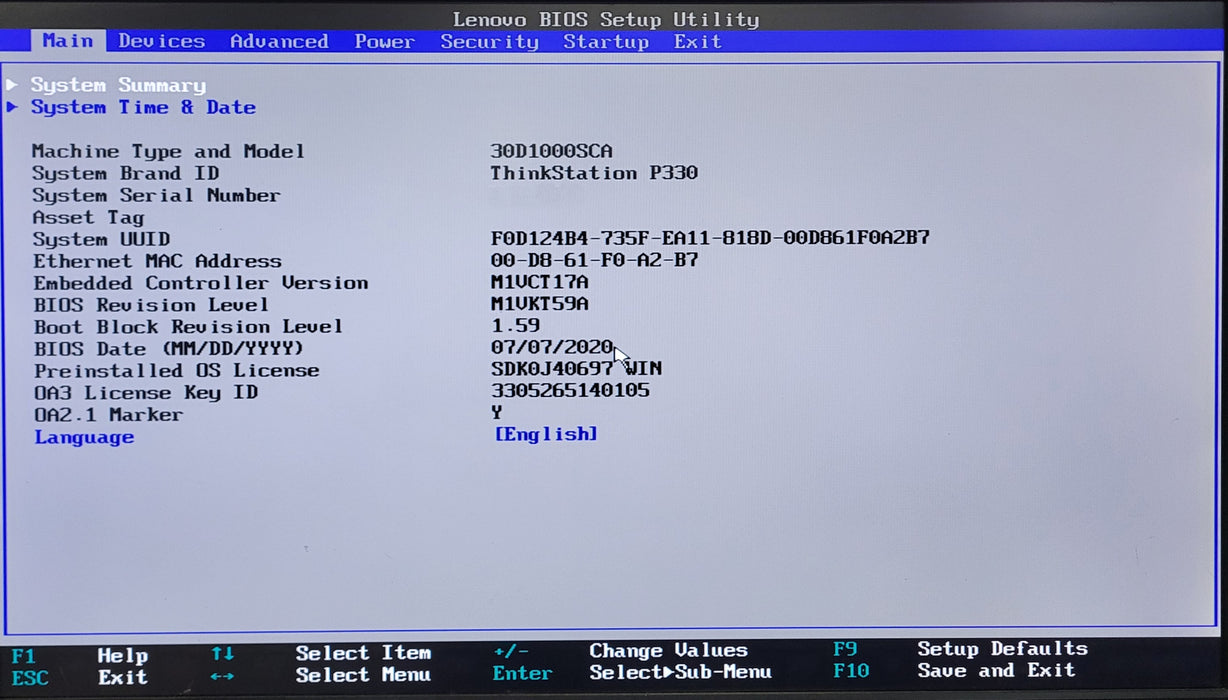Open the Security tab
This screenshot has height=700, width=1228.
tap(489, 41)
